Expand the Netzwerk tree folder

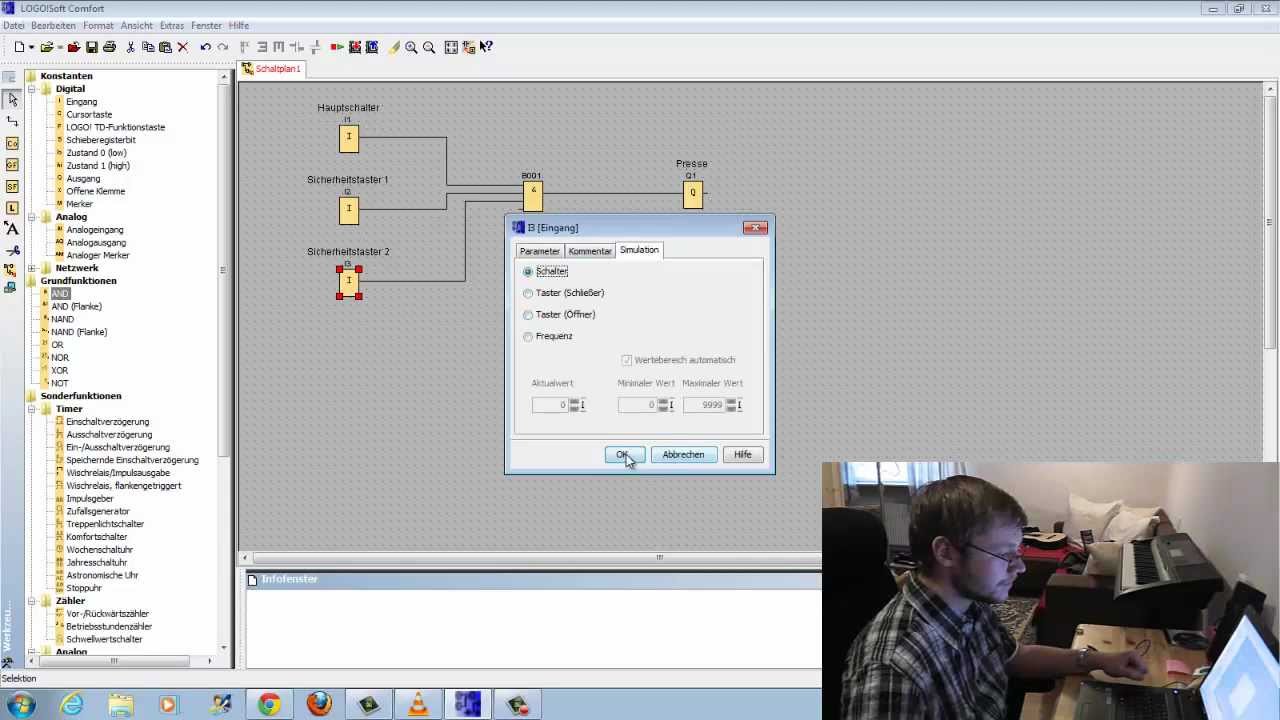pos(32,268)
